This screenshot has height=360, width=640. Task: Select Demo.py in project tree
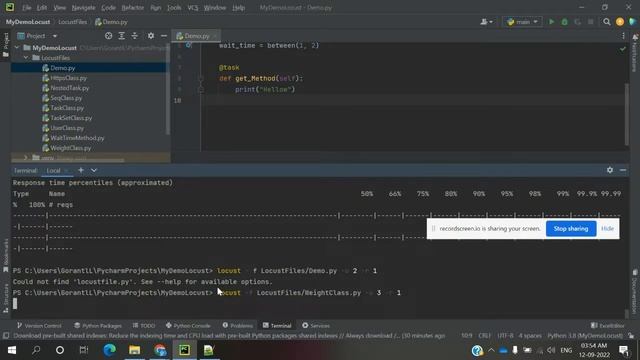62,68
